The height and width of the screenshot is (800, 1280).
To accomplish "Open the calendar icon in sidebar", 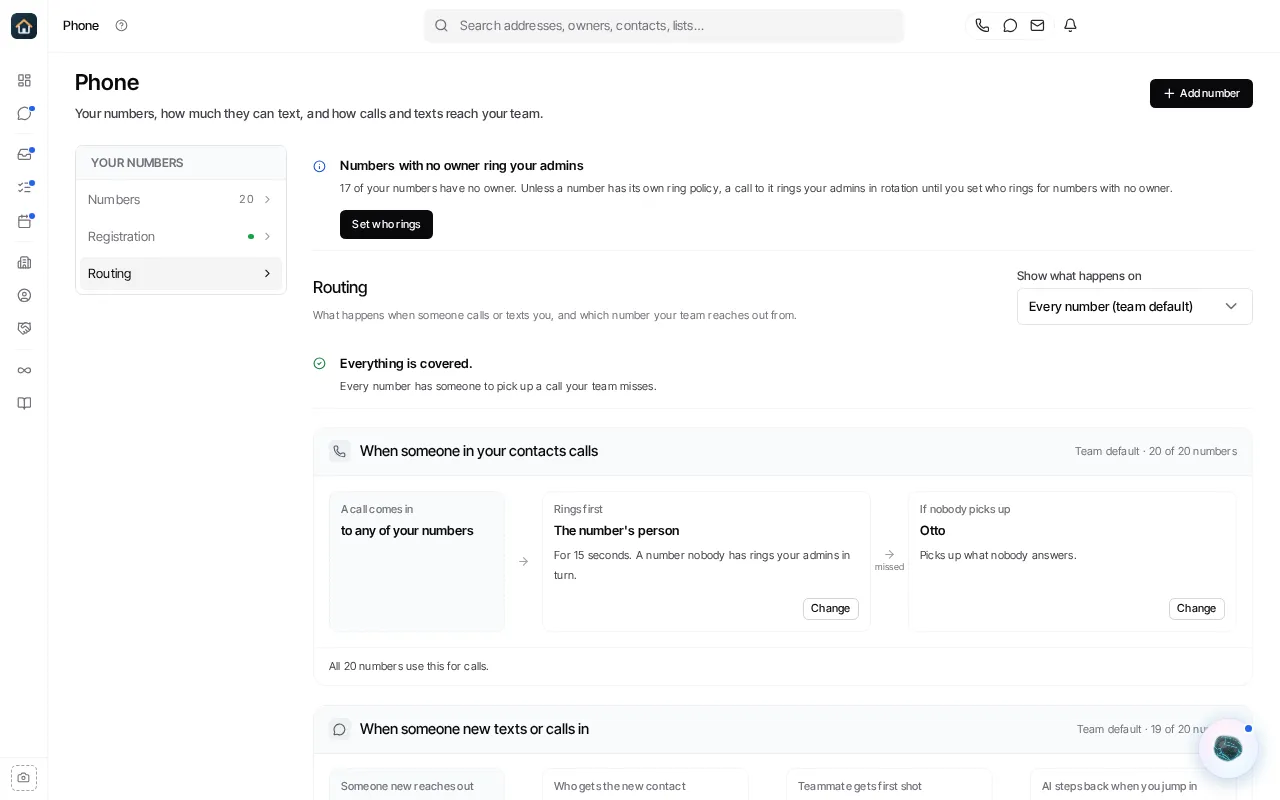I will tap(24, 221).
